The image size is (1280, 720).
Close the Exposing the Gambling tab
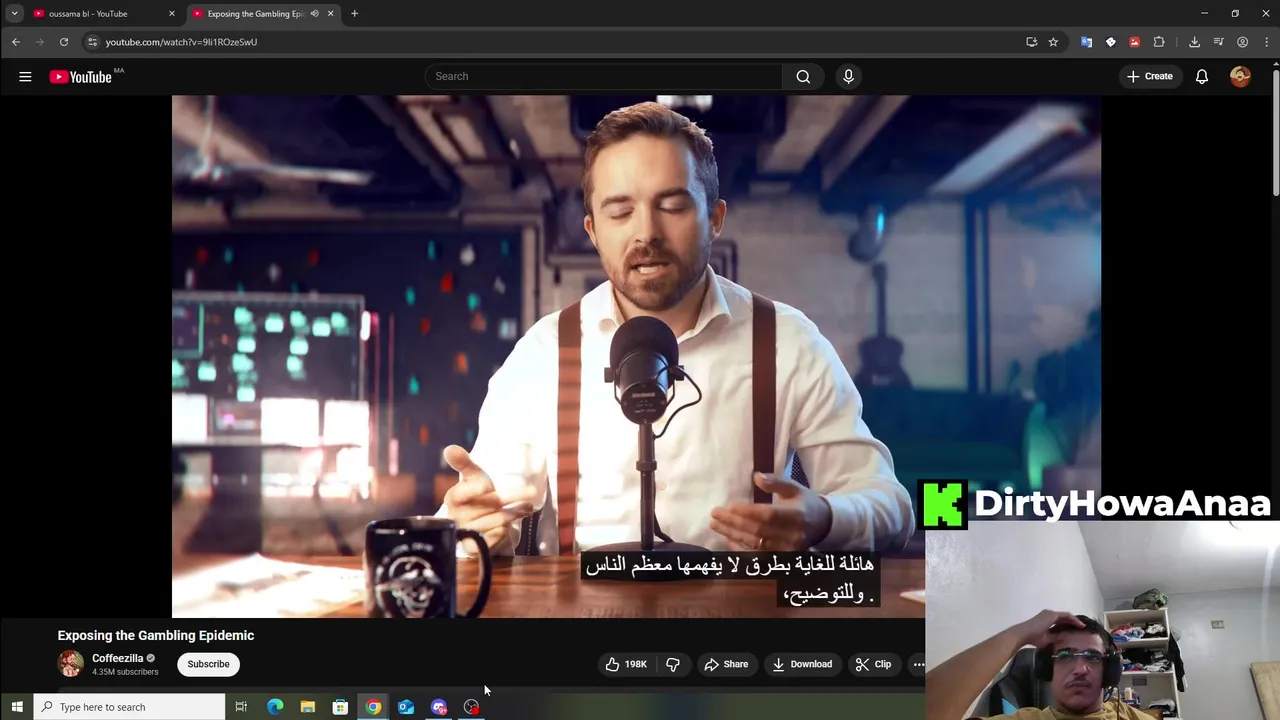coord(330,14)
